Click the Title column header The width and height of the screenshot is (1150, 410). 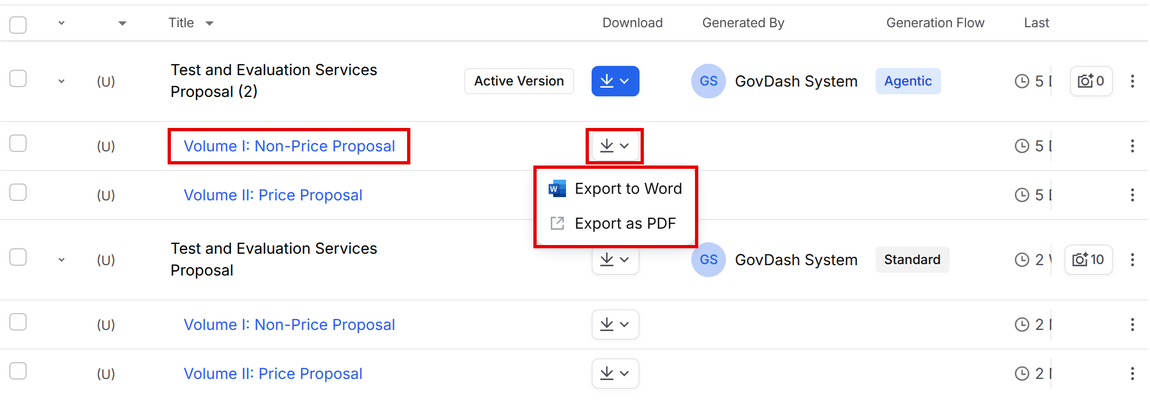(x=181, y=23)
